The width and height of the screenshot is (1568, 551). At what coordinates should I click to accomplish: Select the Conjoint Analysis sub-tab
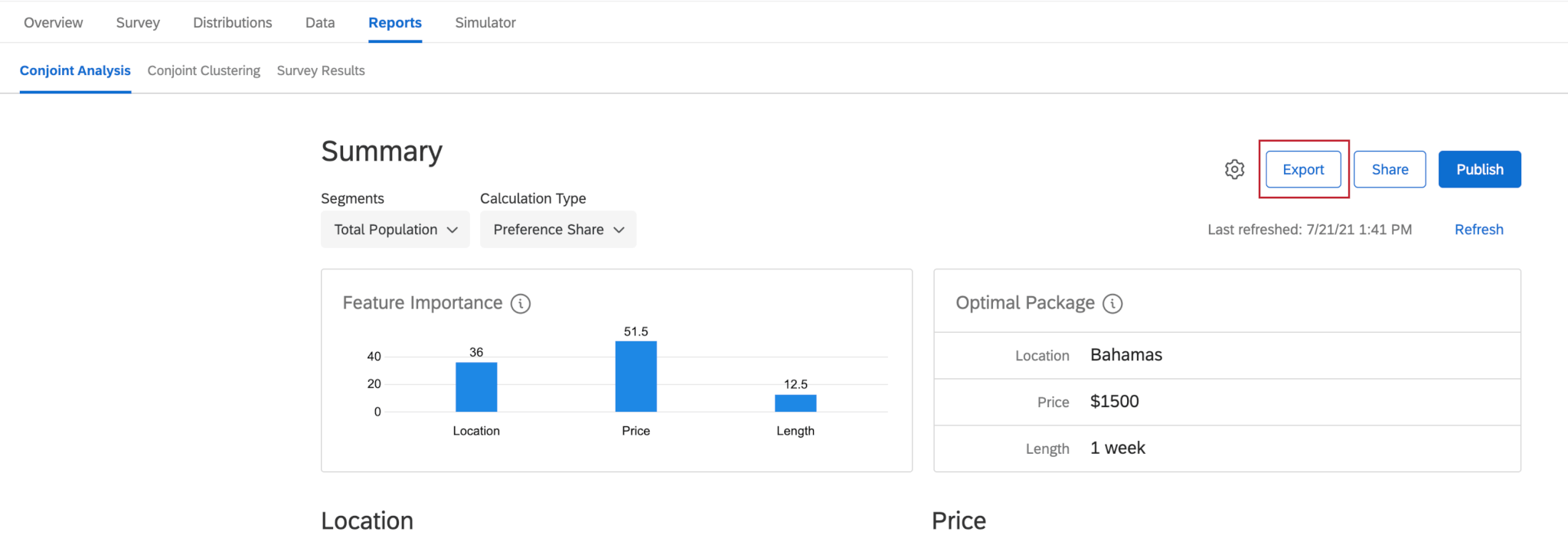pyautogui.click(x=75, y=70)
